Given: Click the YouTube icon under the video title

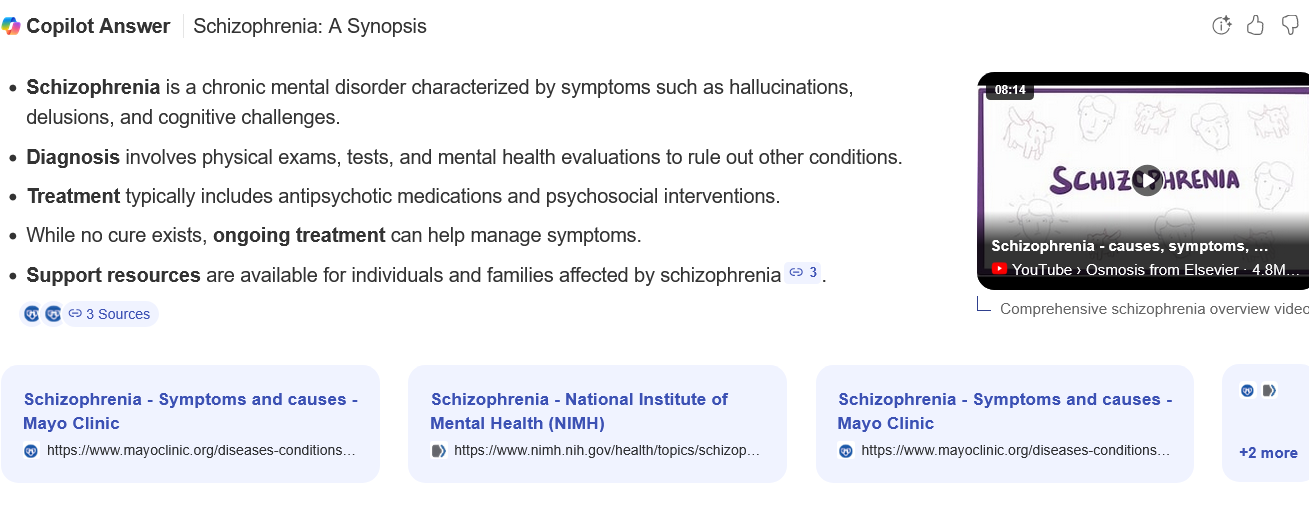Looking at the screenshot, I should [x=999, y=269].
